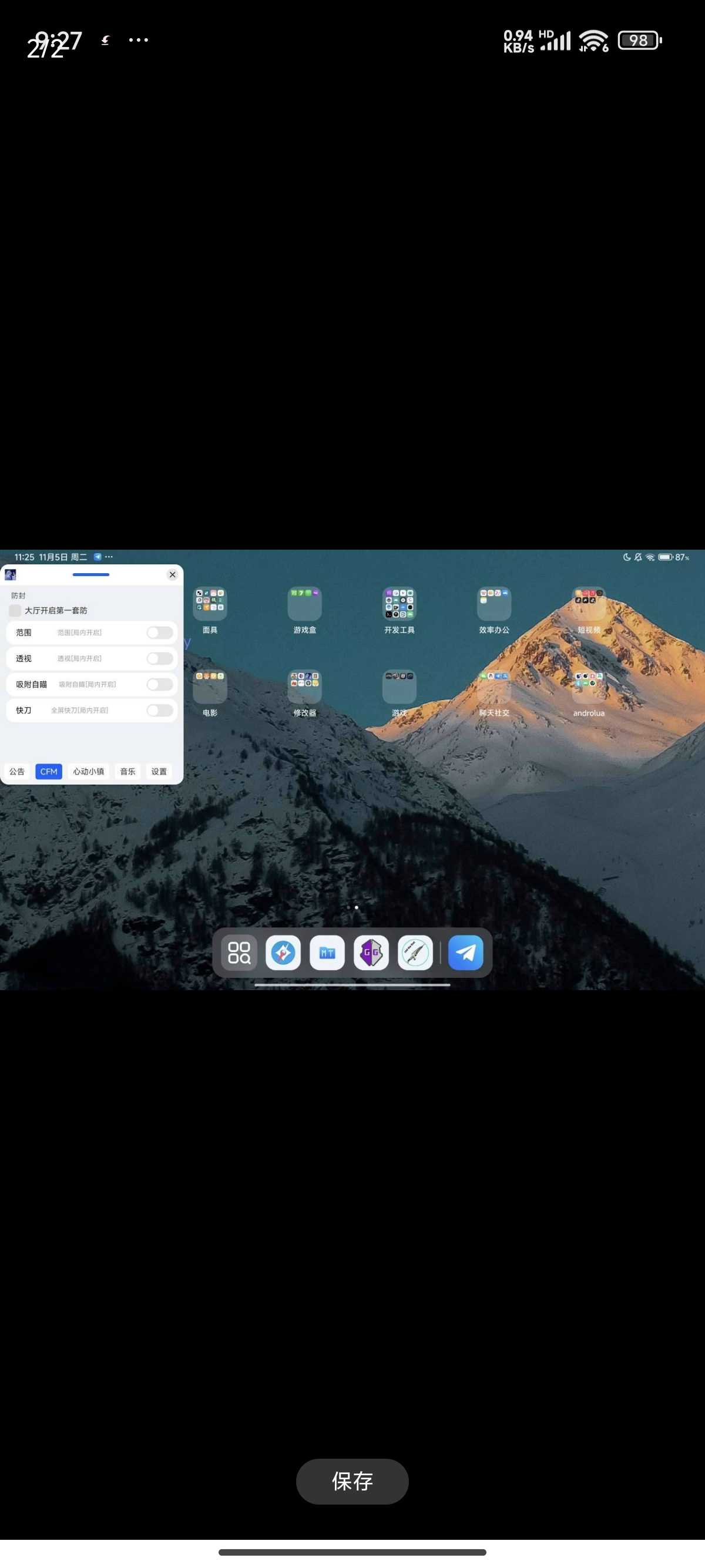Turn on the 吸附自瞄 switch
This screenshot has height=1568, width=705.
point(160,684)
